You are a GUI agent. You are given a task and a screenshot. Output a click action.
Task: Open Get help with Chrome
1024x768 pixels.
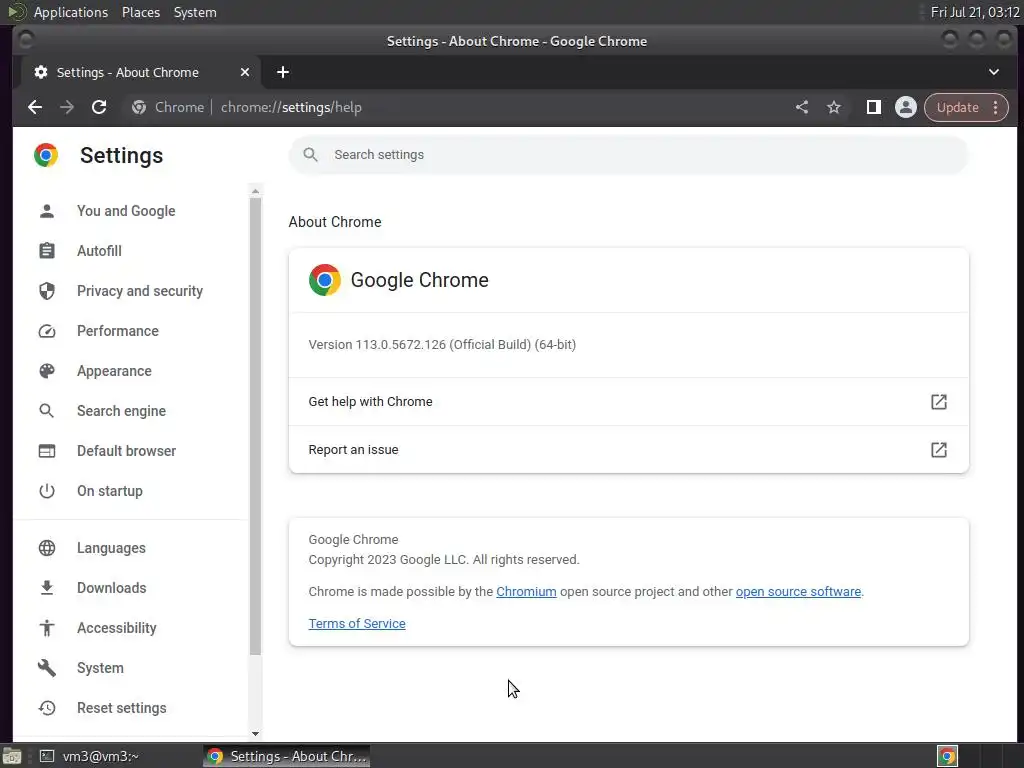click(x=628, y=402)
